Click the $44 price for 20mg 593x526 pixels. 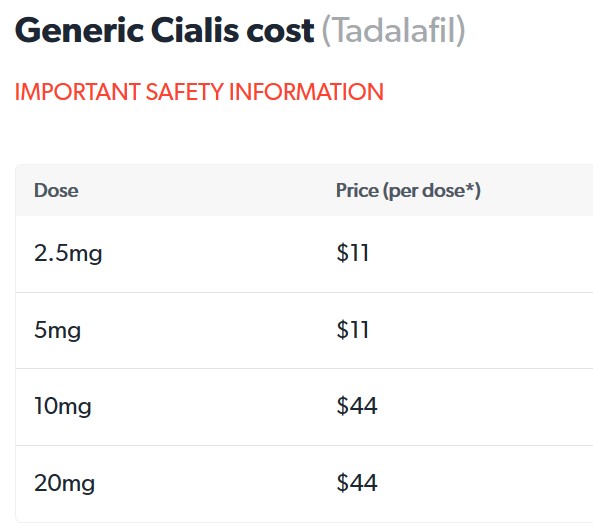[x=357, y=483]
